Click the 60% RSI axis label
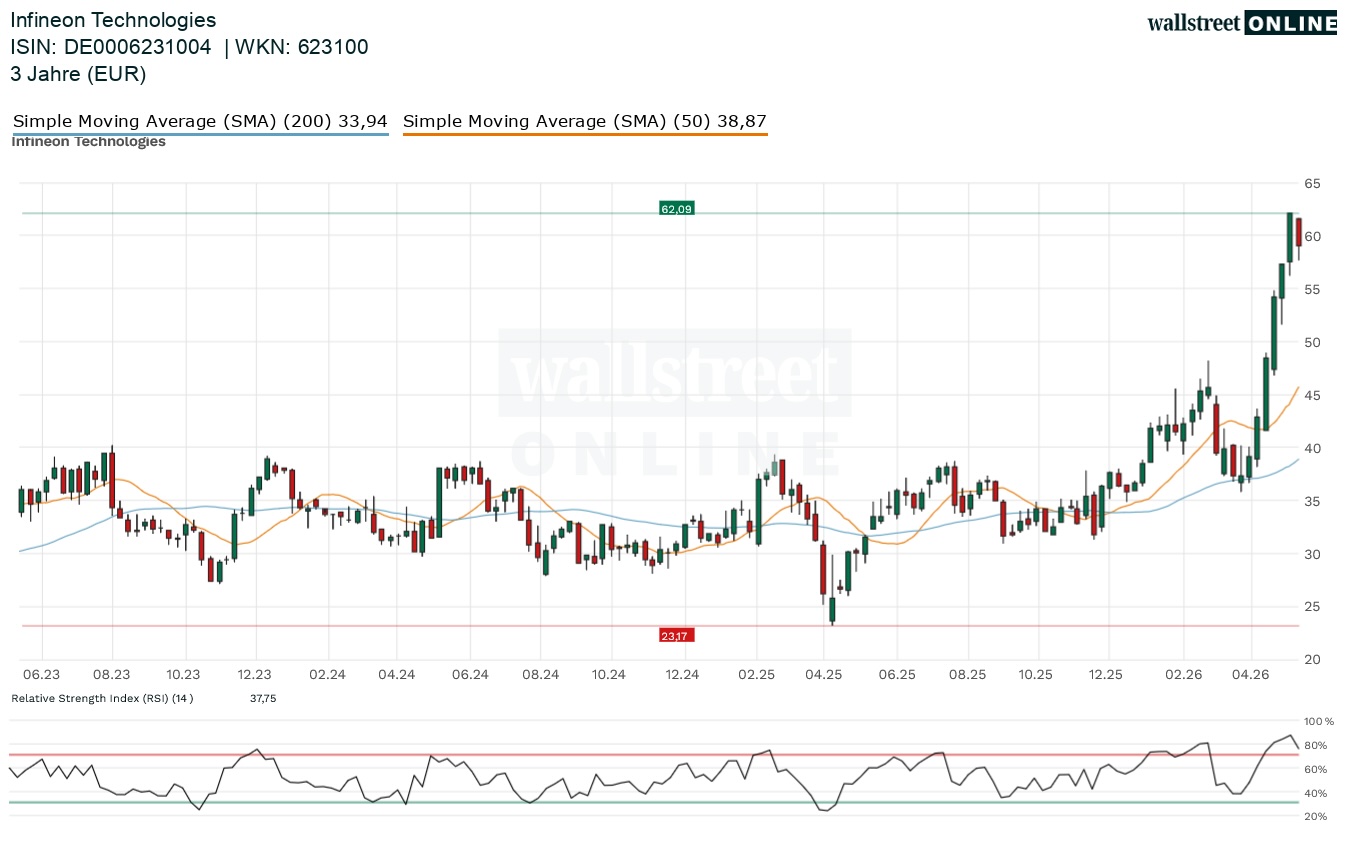Screen dimensions: 1349x843 pyautogui.click(x=1316, y=769)
